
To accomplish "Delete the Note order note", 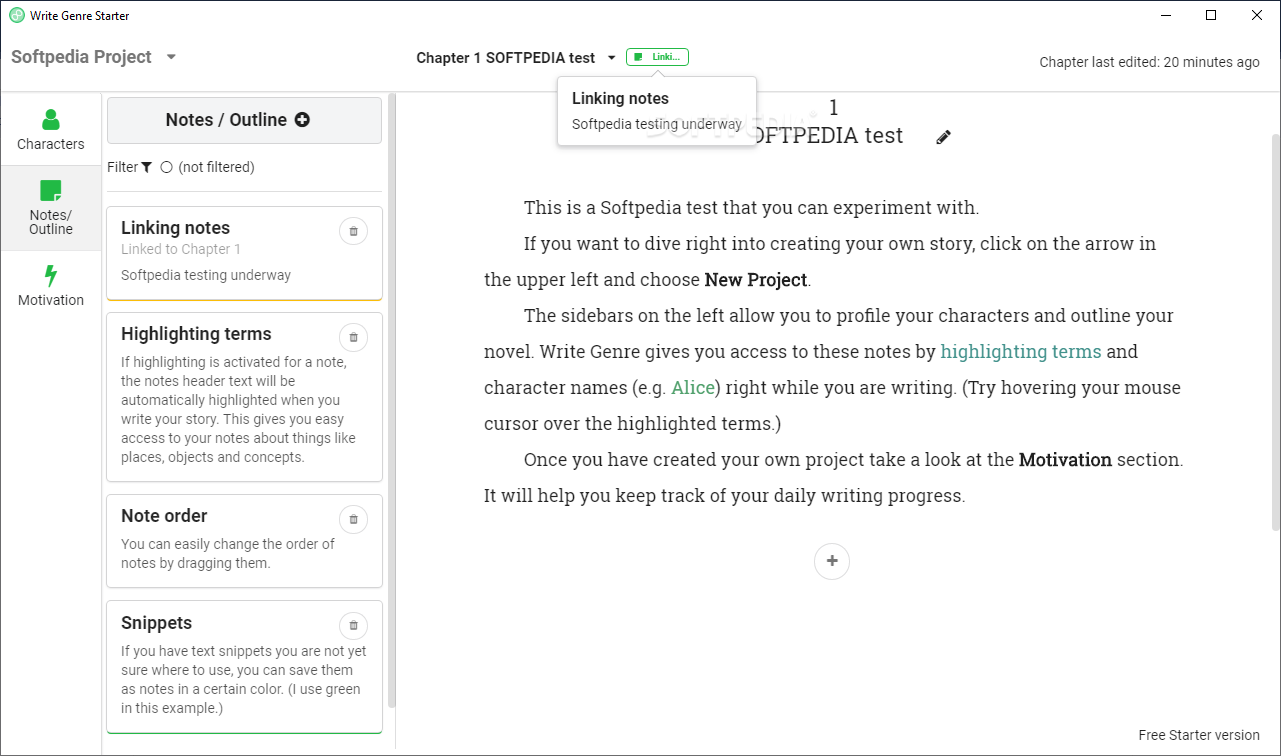I will [x=353, y=519].
